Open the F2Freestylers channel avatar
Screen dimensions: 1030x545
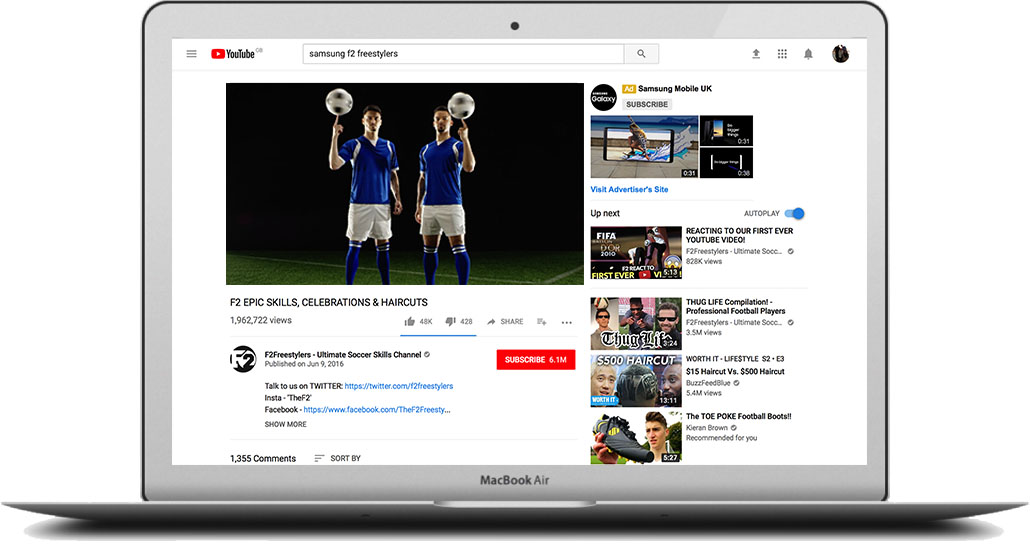pyautogui.click(x=243, y=359)
